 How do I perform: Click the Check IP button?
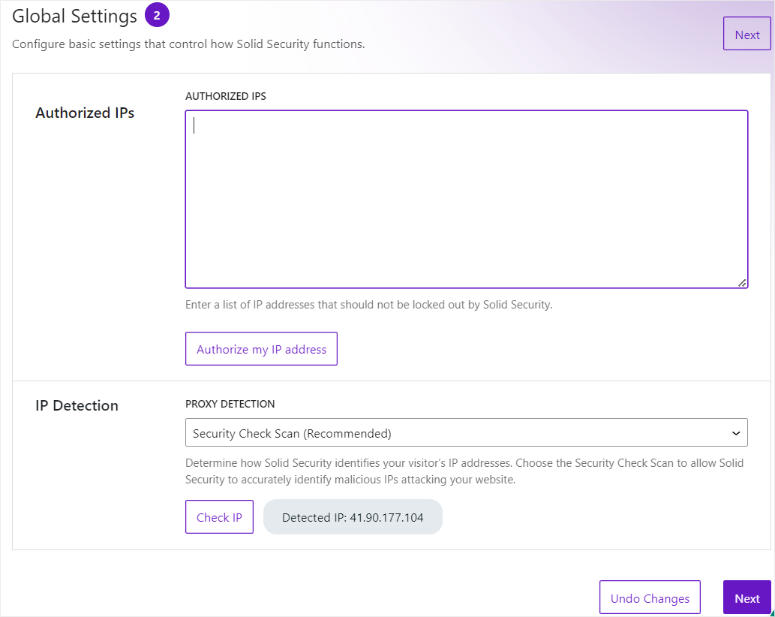(x=219, y=517)
